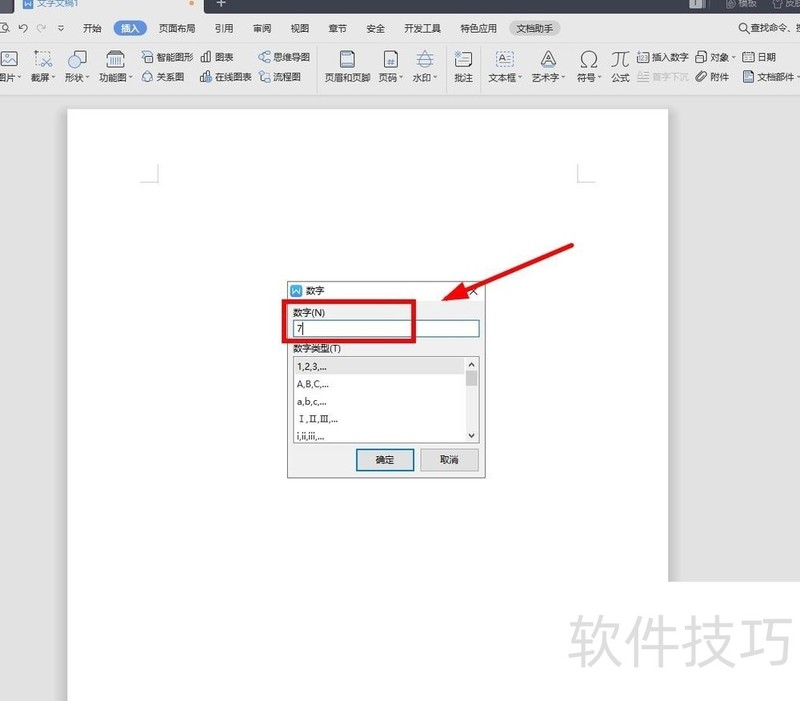Select the 插入 ribbon tab
Image resolution: width=800 pixels, height=701 pixels.
pyautogui.click(x=130, y=29)
